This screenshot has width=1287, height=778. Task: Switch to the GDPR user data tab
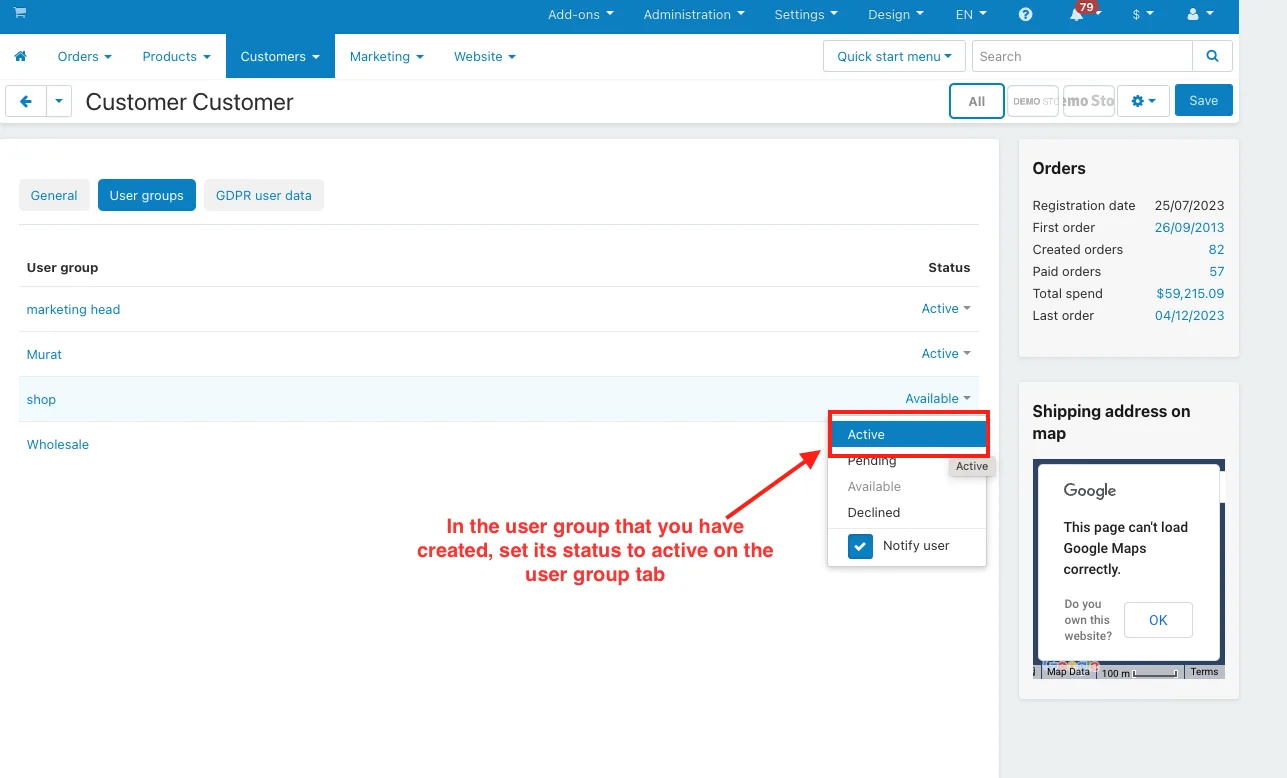coord(264,196)
